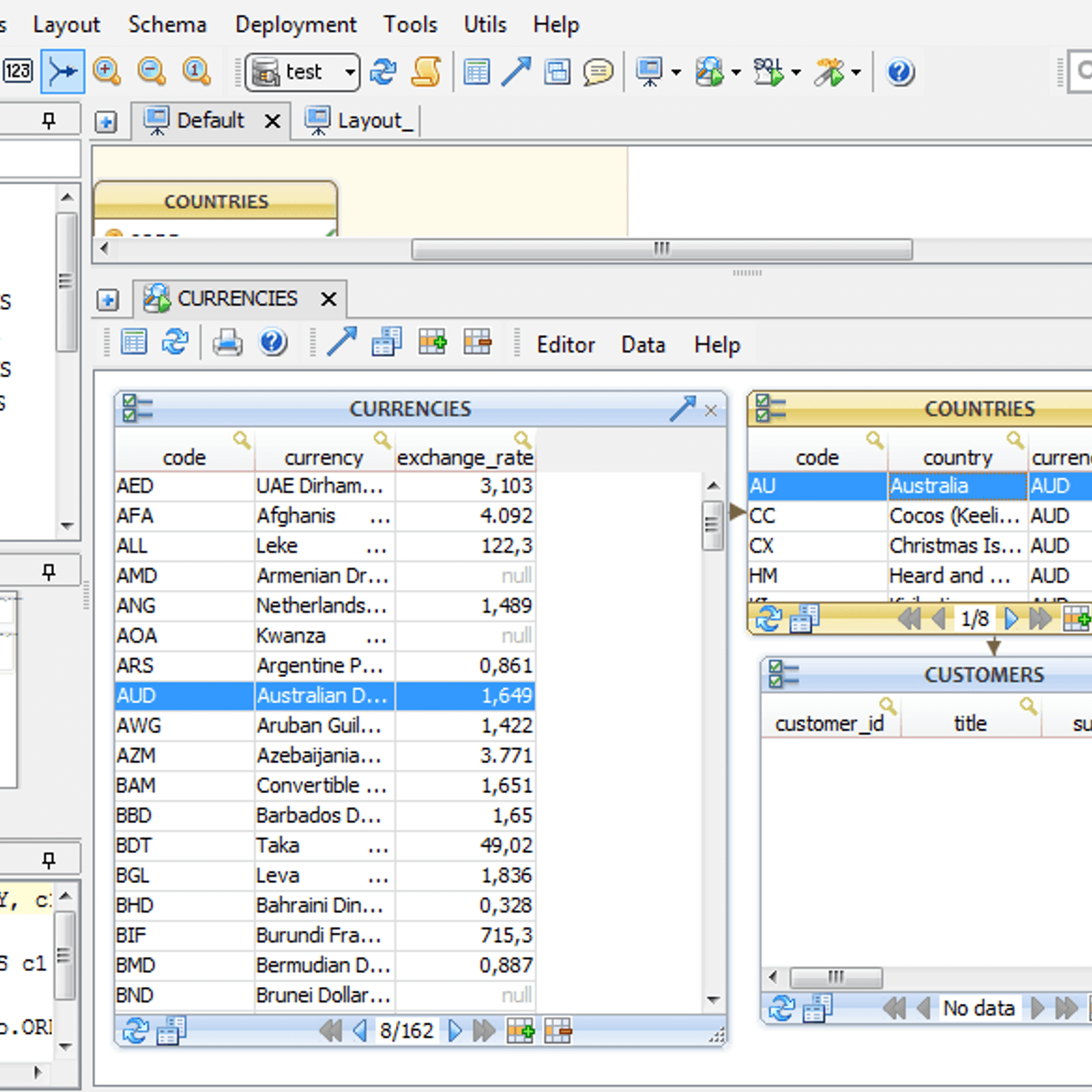
Task: Click the zoom in magnifier icon
Action: tap(106, 71)
